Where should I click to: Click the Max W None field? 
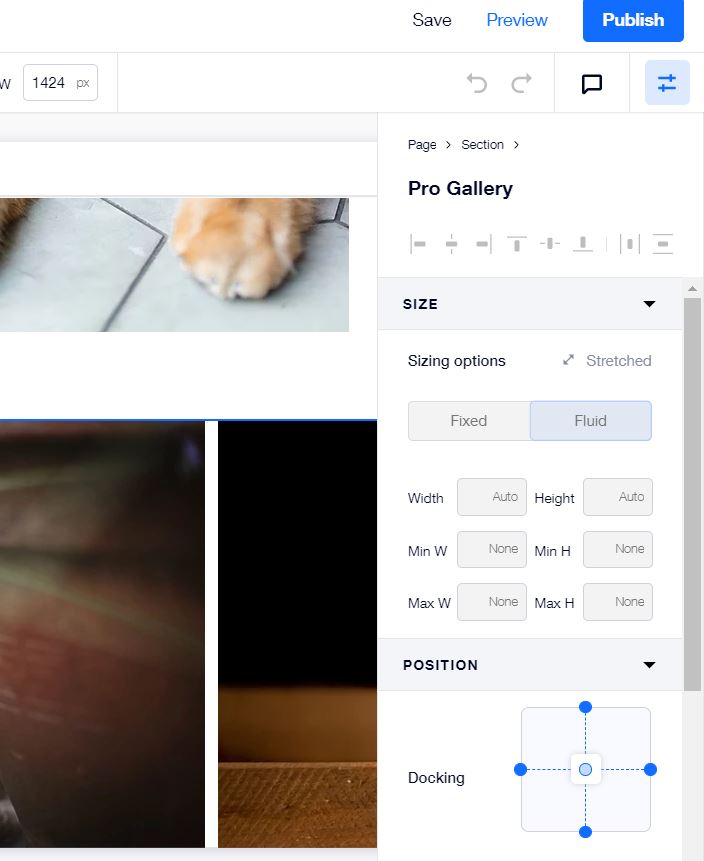pos(491,602)
